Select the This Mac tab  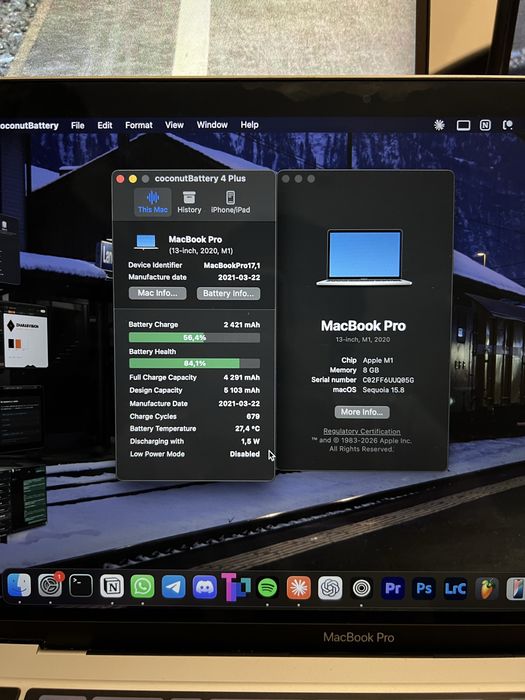pos(153,202)
